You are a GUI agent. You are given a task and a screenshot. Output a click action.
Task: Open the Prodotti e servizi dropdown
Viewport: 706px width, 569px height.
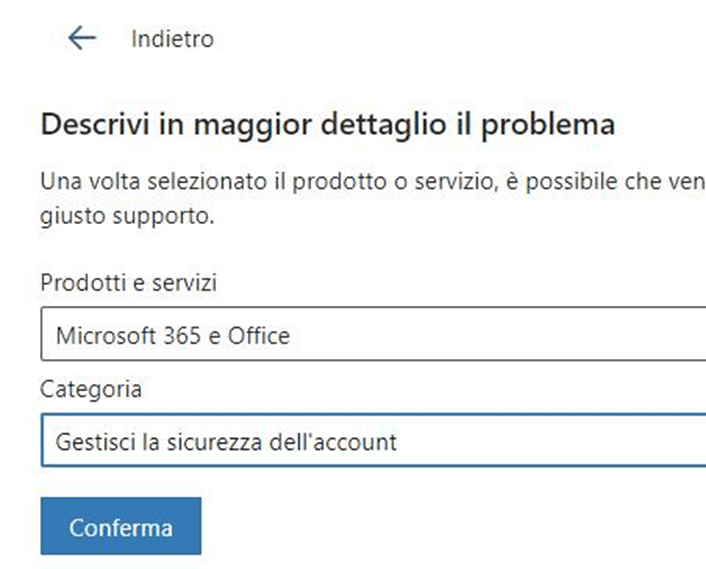coord(373,334)
